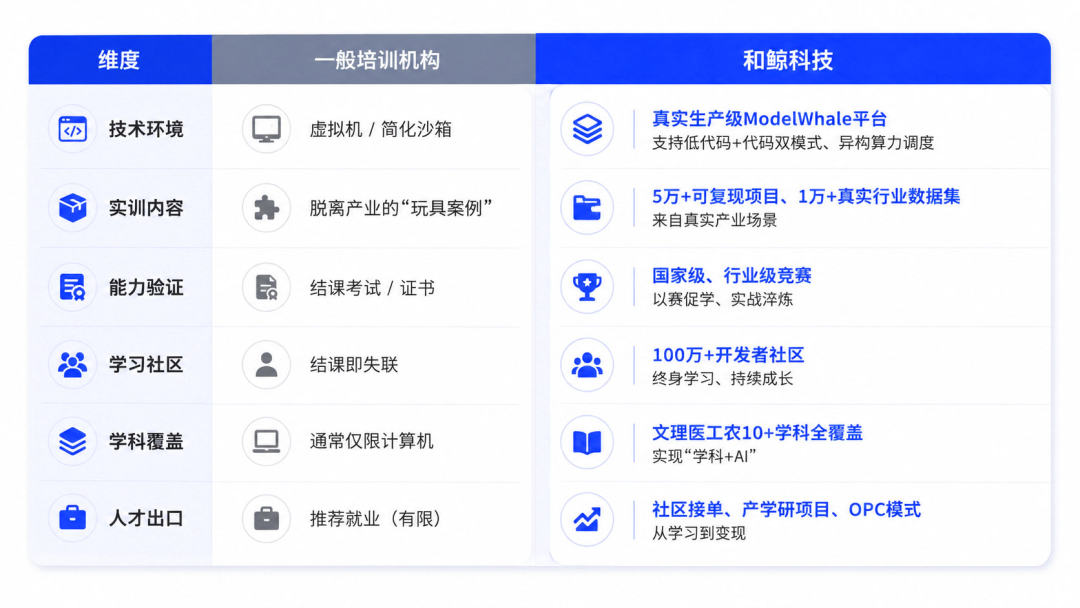Click the 学习社区 row label
The height and width of the screenshot is (608, 1080).
click(146, 364)
